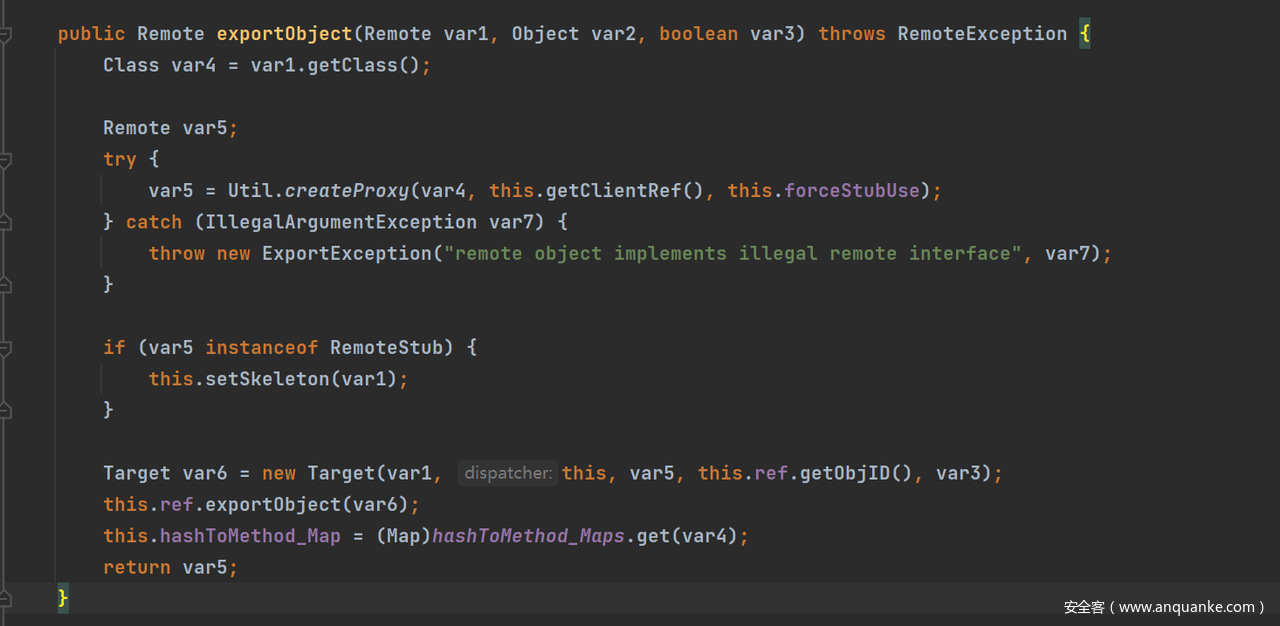The image size is (1280, 626).
Task: Click the fold end marker at method closing brace
Action: pos(5,598)
